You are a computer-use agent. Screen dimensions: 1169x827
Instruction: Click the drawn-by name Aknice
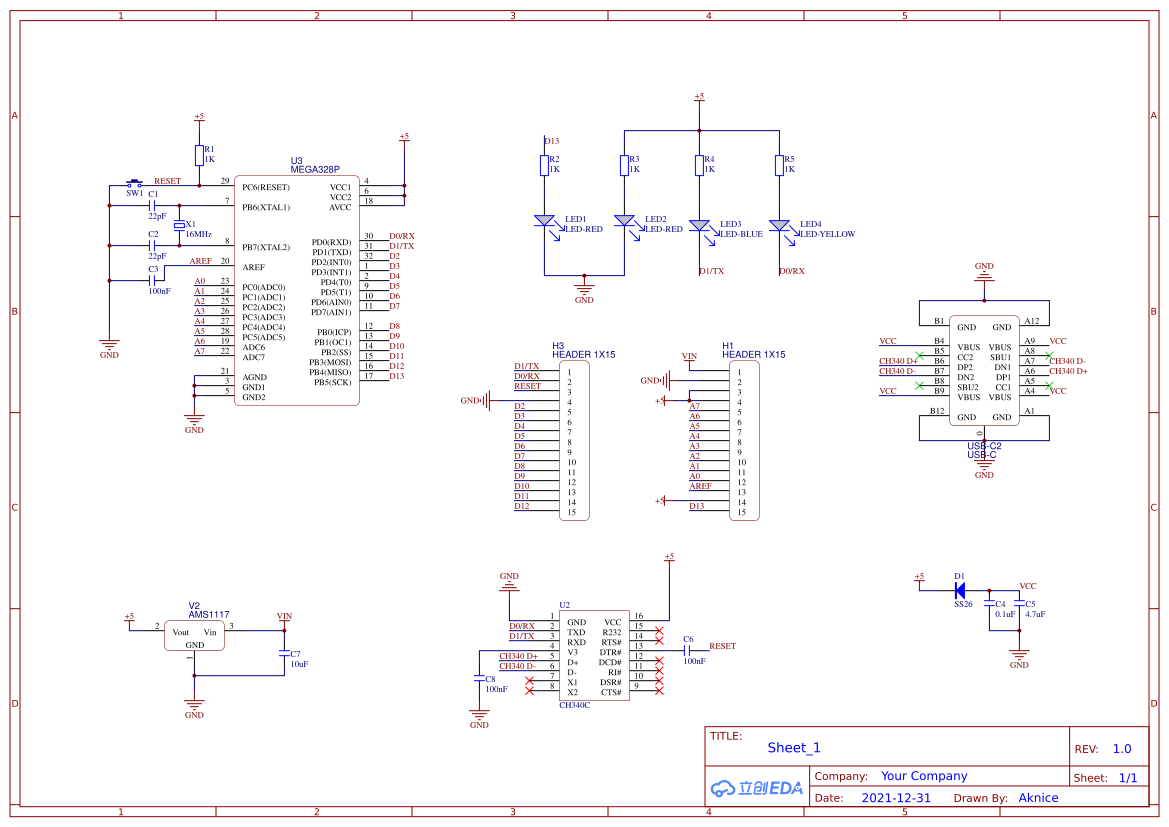tap(1038, 797)
